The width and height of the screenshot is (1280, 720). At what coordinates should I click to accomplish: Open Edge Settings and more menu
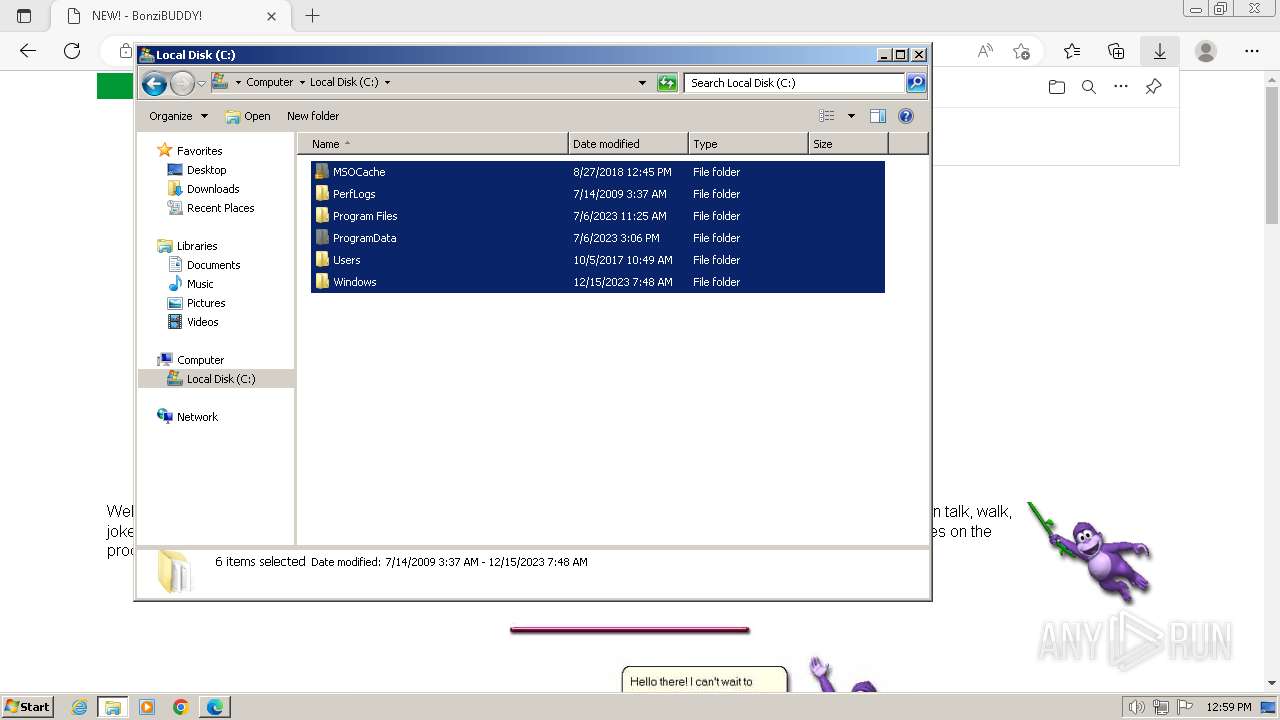pos(1252,51)
